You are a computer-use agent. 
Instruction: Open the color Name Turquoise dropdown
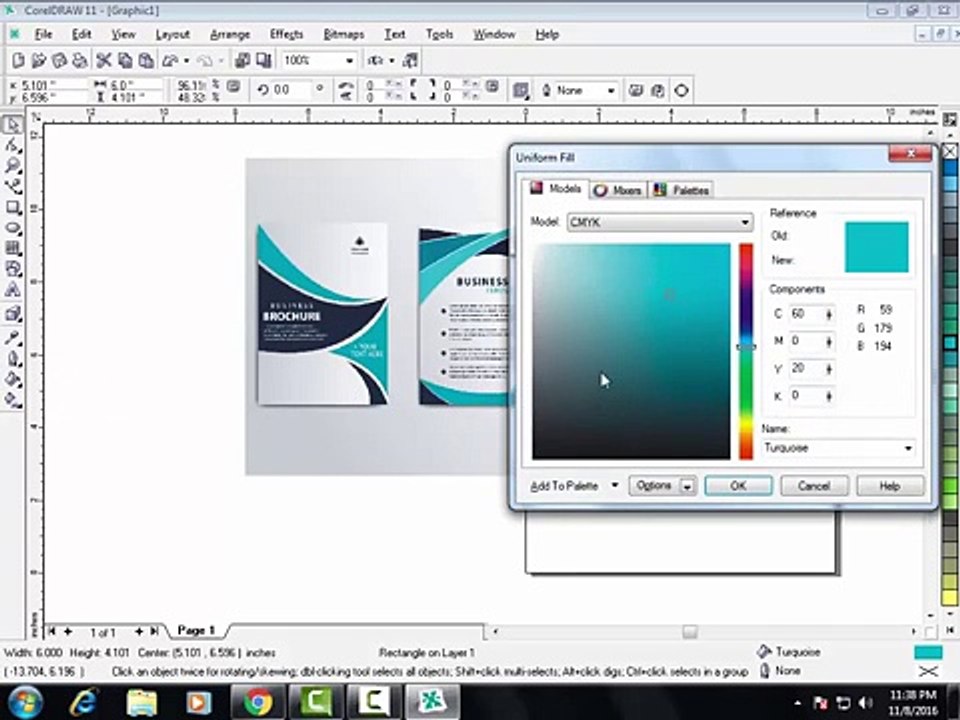pyautogui.click(x=908, y=448)
